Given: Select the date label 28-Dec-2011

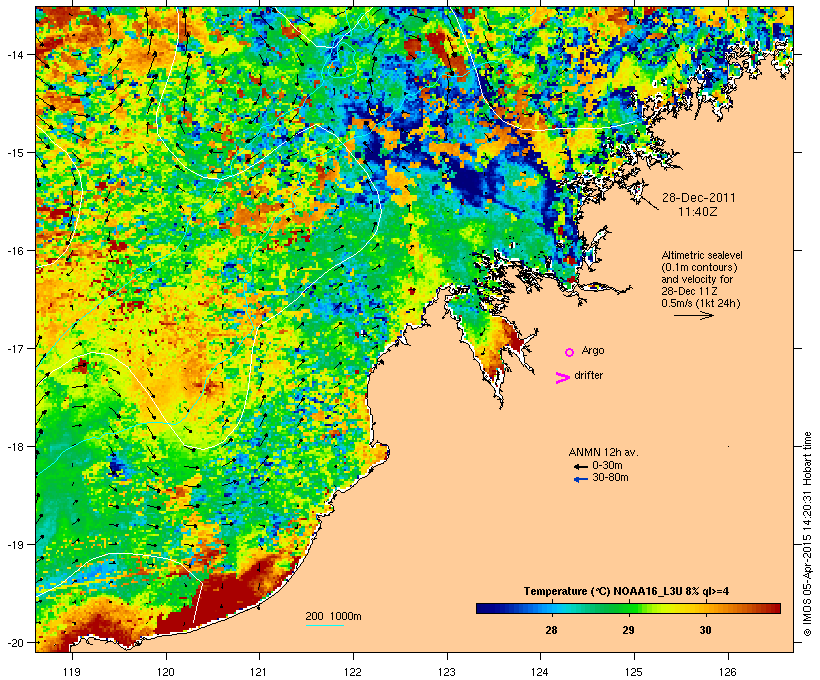Looking at the screenshot, I should [x=699, y=198].
